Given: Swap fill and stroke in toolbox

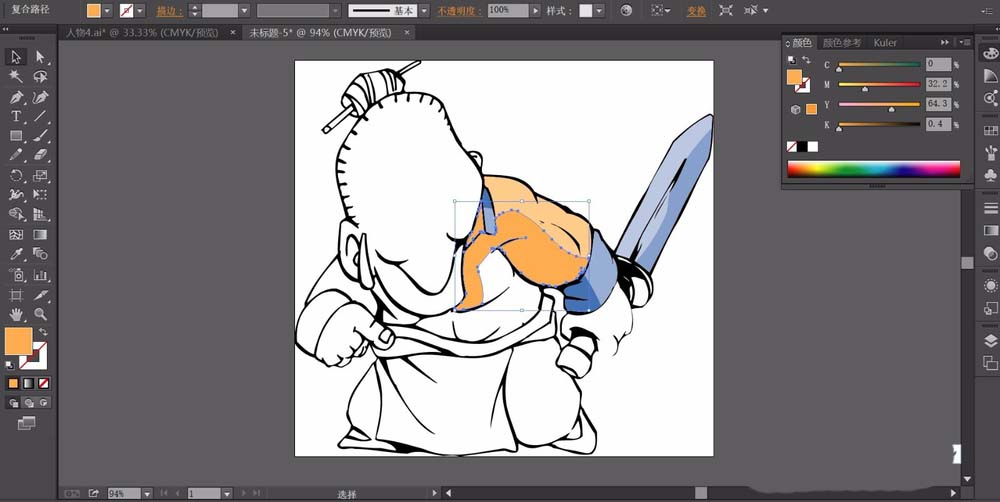Looking at the screenshot, I should point(43,332).
